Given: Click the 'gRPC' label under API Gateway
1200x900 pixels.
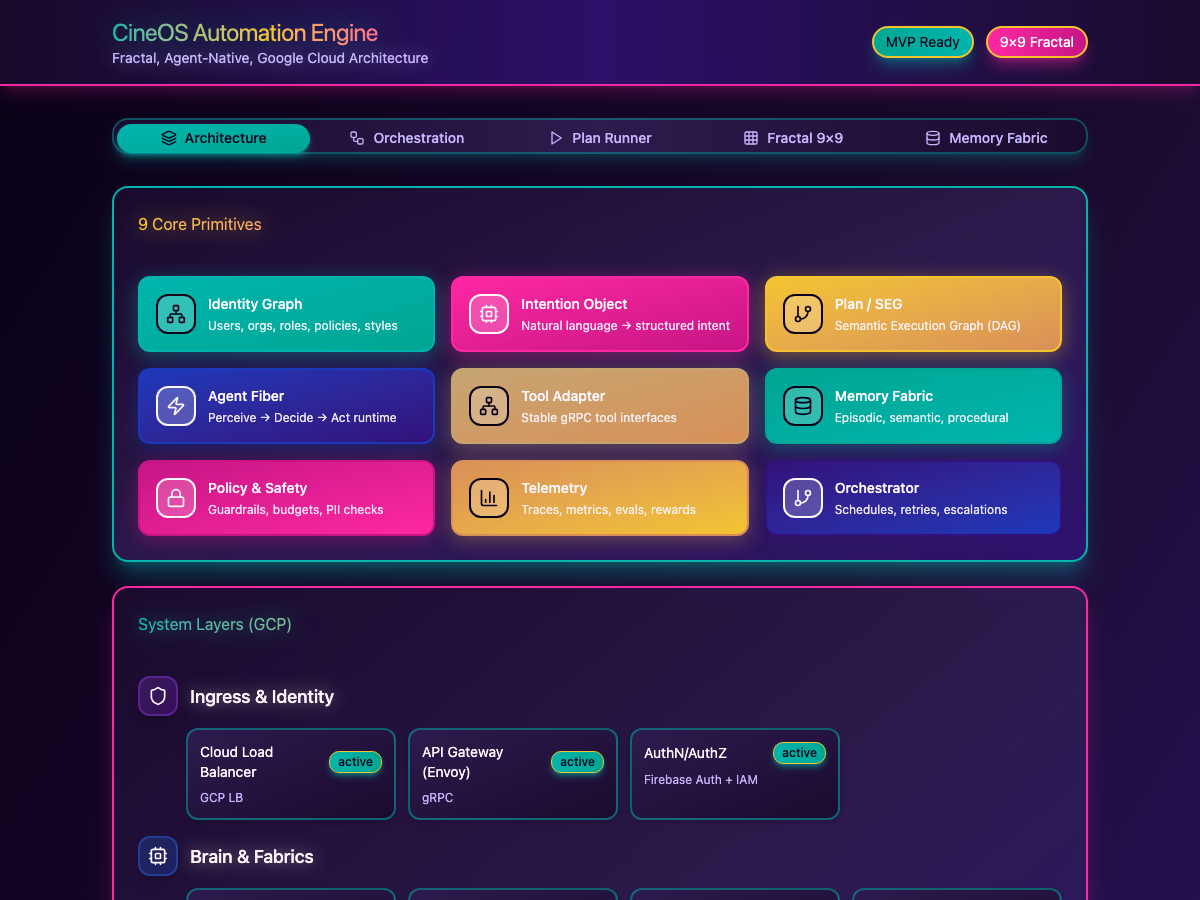Looking at the screenshot, I should (437, 797).
